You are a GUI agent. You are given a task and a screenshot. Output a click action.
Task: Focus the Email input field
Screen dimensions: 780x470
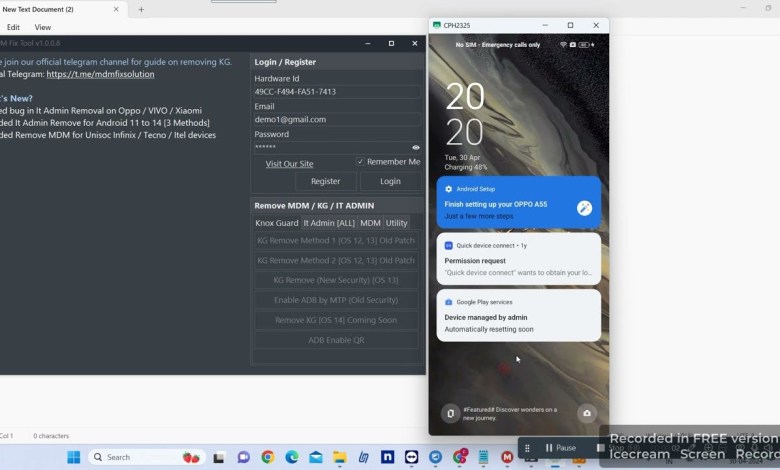point(337,119)
